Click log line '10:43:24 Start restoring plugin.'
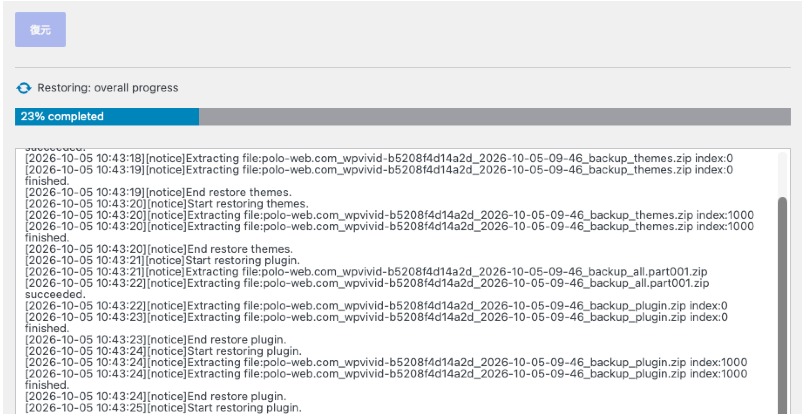The width and height of the screenshot is (802, 414). coord(164,351)
